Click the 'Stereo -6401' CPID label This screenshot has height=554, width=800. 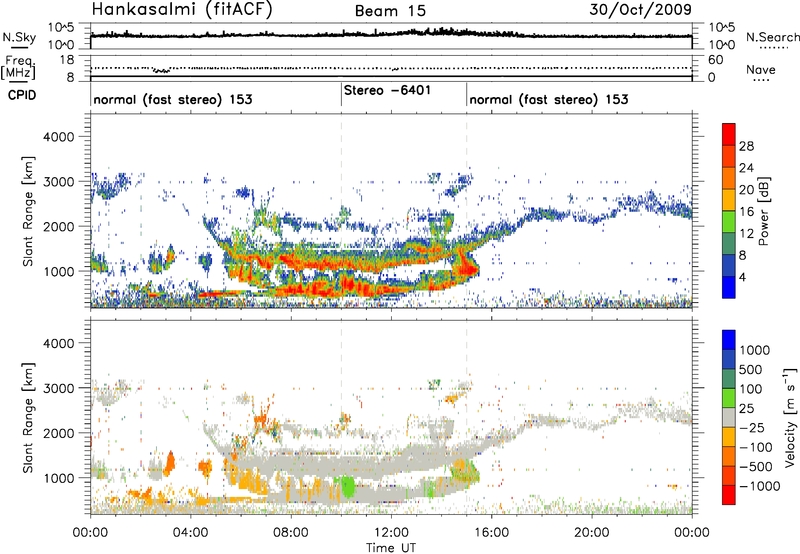[x=387, y=91]
